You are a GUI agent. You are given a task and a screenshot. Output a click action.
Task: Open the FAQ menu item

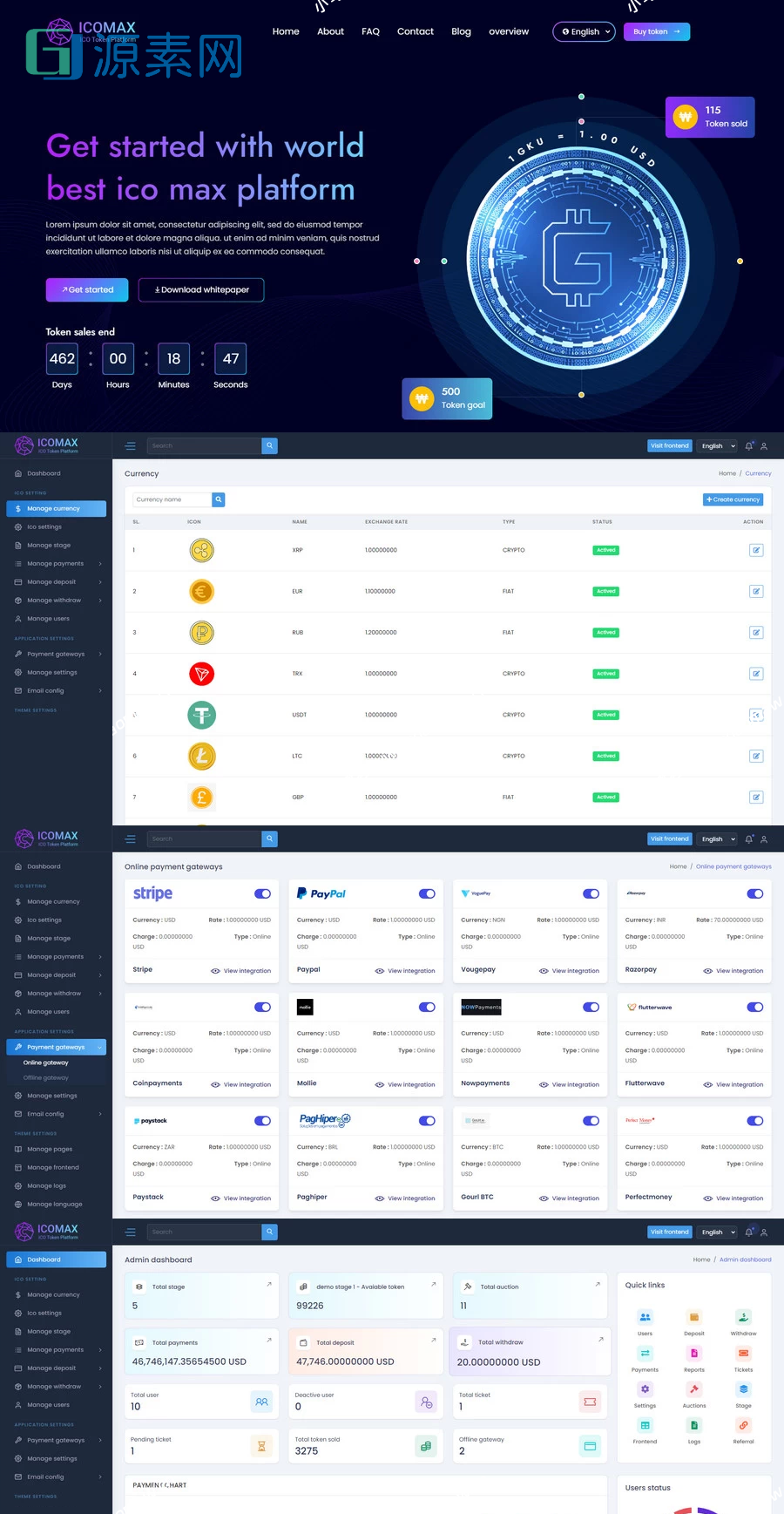tap(370, 31)
